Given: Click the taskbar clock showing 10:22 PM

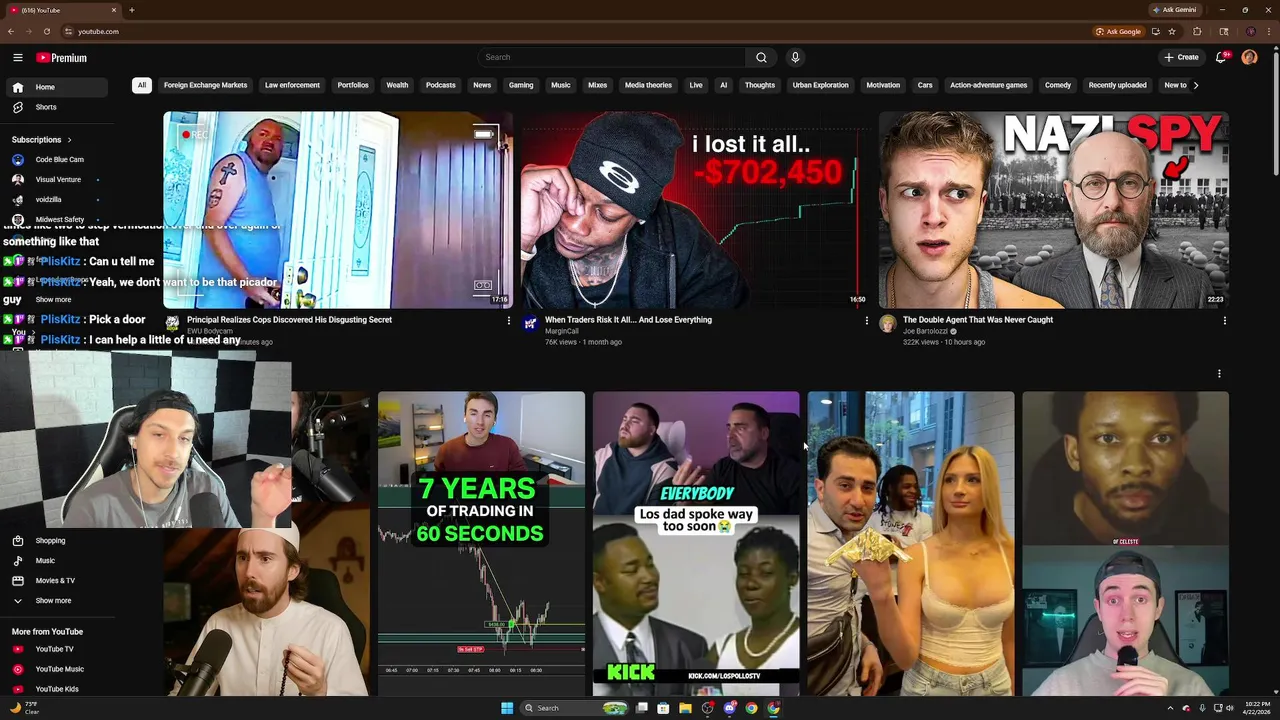Looking at the screenshot, I should coord(1255,708).
